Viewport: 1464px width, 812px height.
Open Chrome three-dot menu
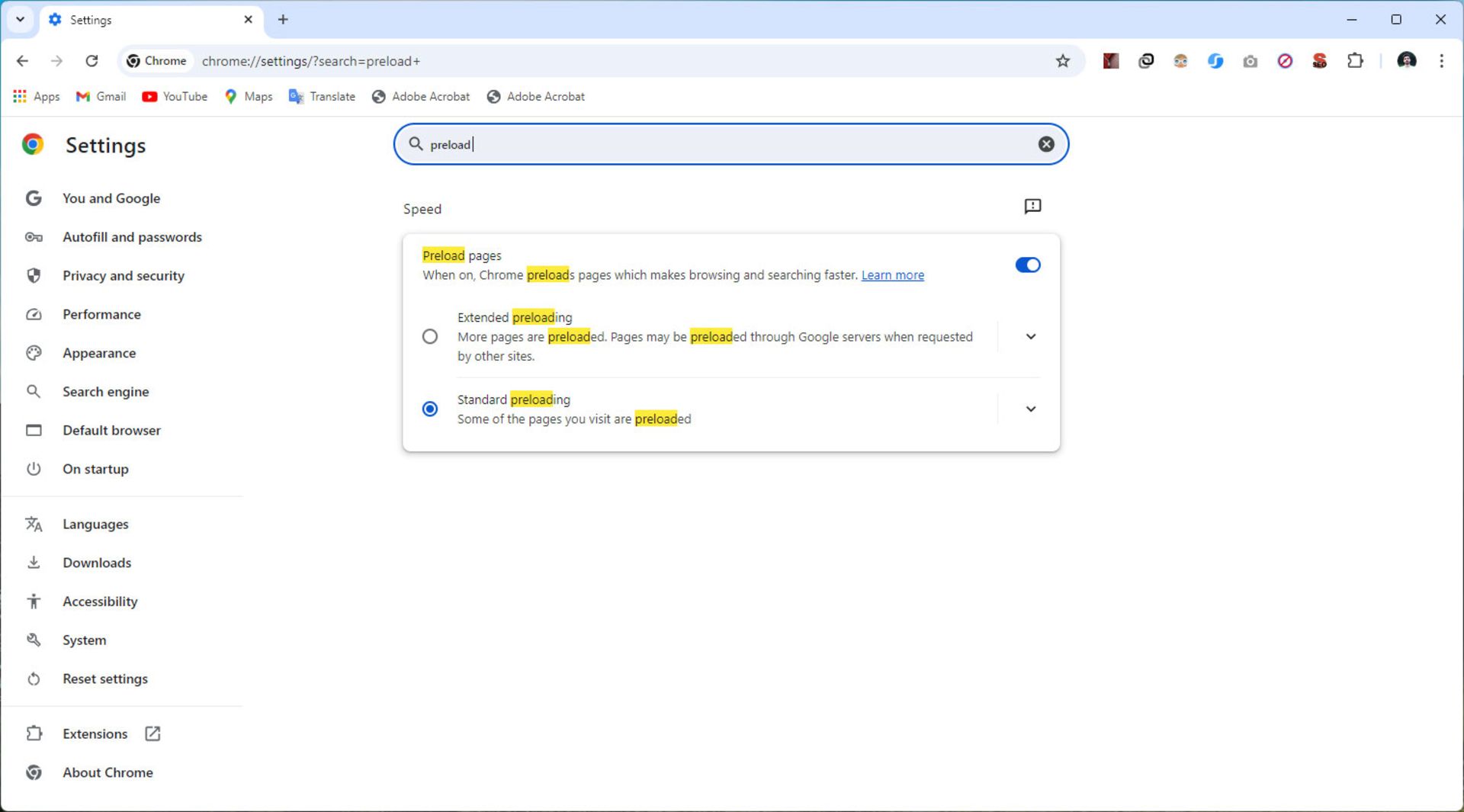(x=1441, y=61)
